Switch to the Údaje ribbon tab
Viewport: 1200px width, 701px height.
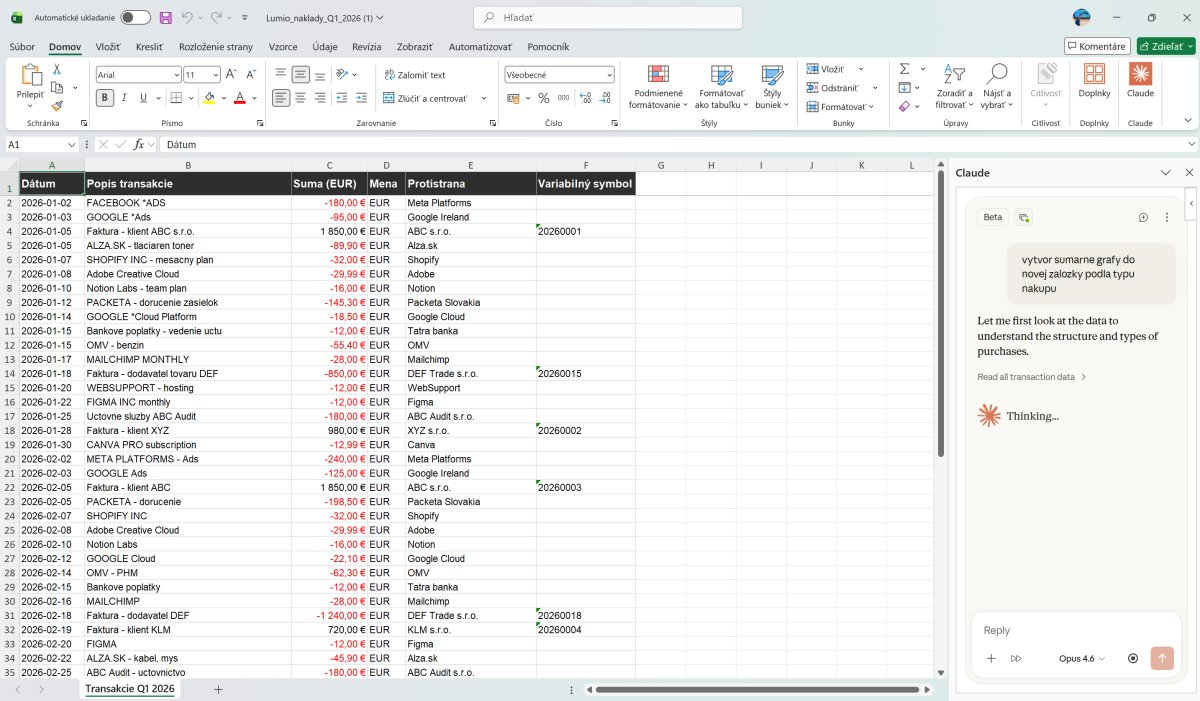[x=324, y=47]
